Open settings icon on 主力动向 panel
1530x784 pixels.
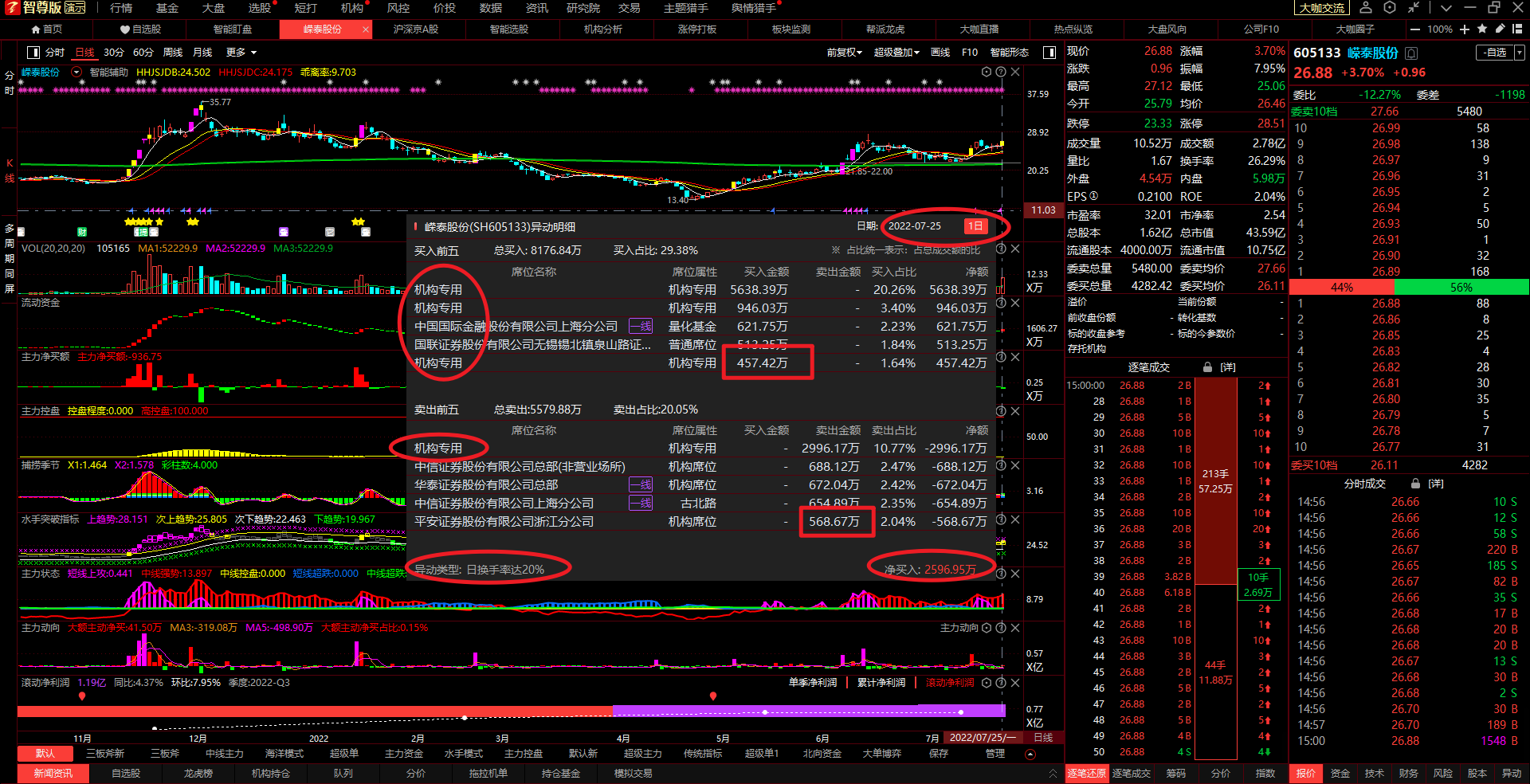tap(987, 628)
